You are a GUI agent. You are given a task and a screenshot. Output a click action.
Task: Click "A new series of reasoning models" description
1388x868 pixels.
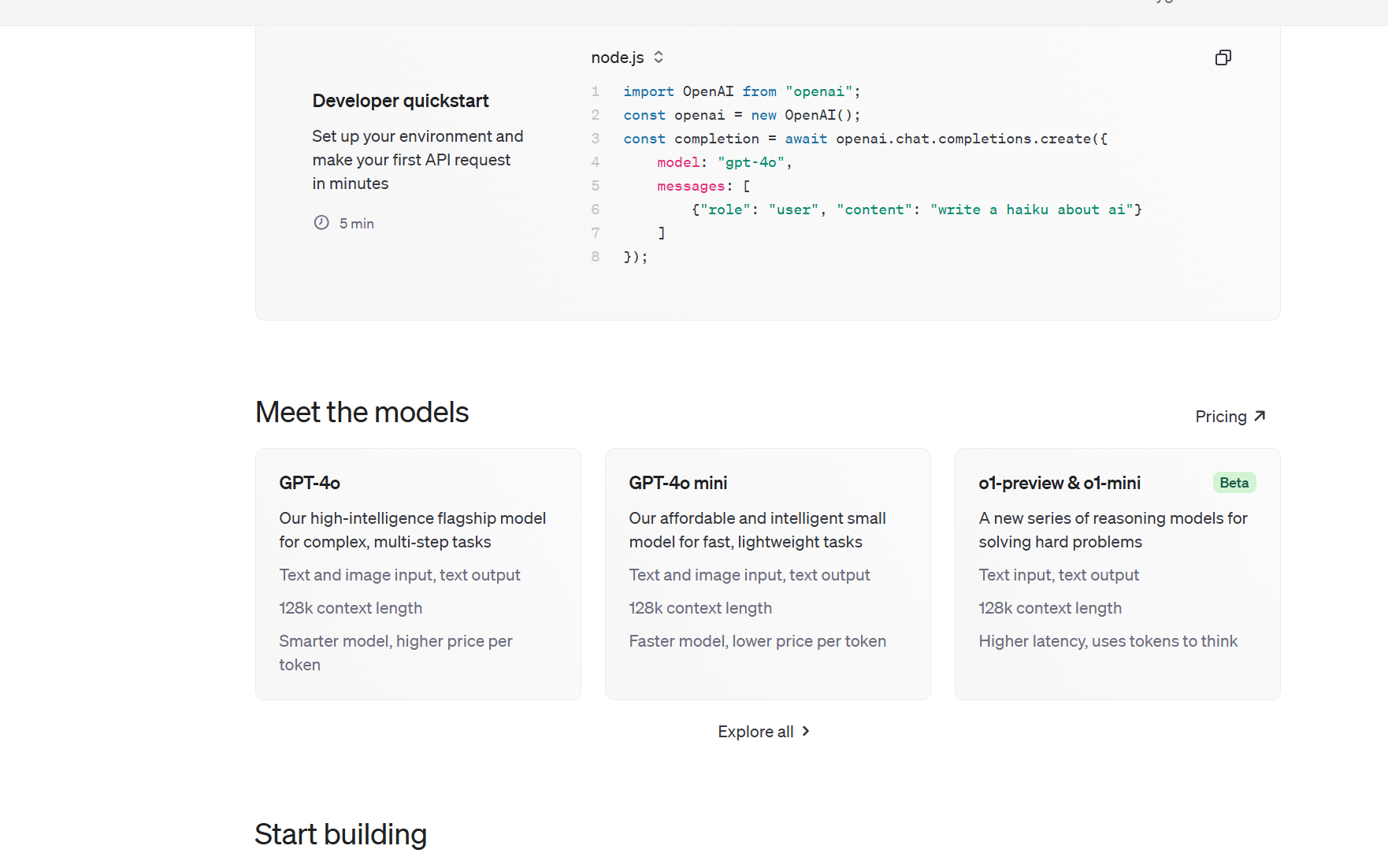[1113, 530]
